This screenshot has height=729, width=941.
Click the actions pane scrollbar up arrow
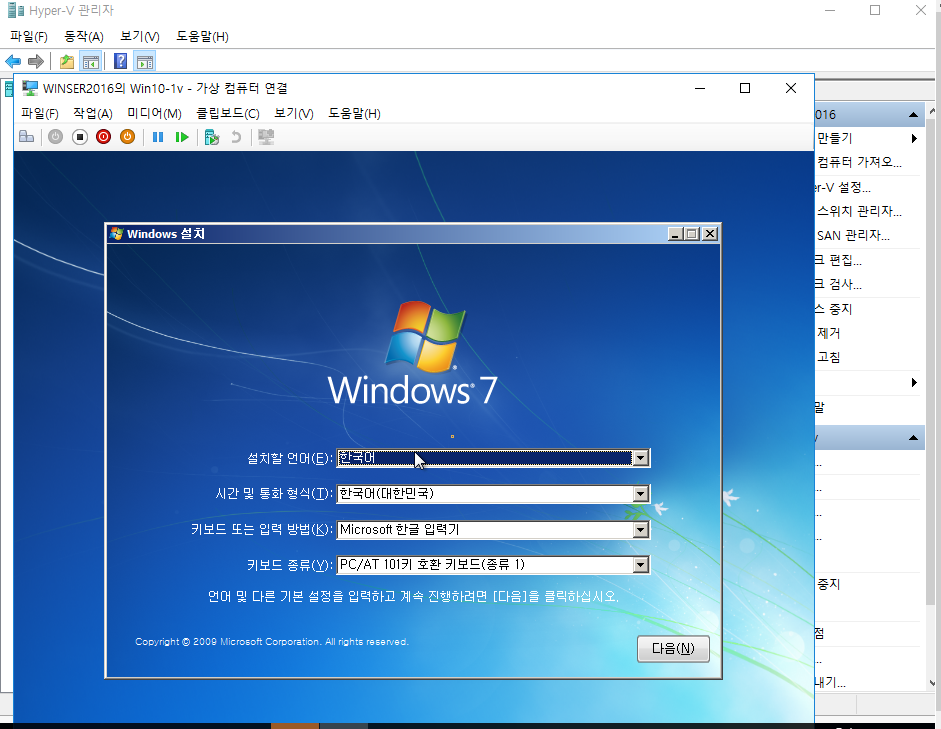coord(932,110)
